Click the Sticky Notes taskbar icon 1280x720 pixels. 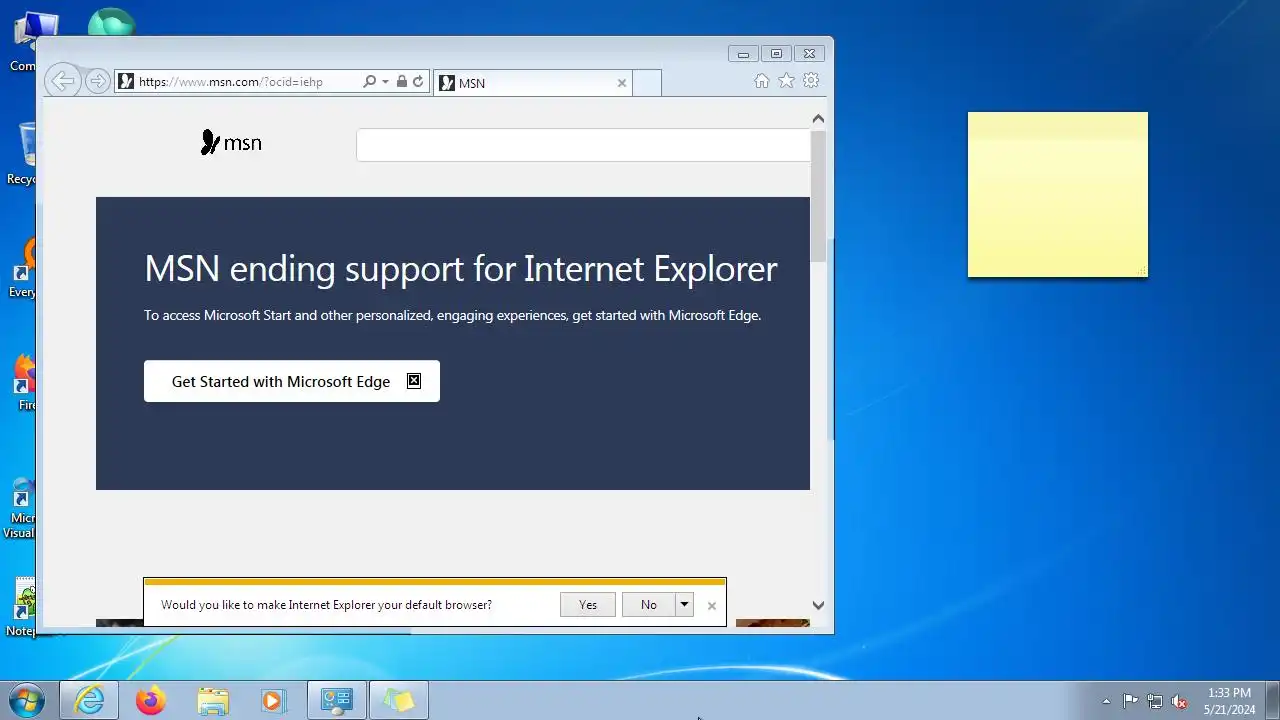(399, 701)
